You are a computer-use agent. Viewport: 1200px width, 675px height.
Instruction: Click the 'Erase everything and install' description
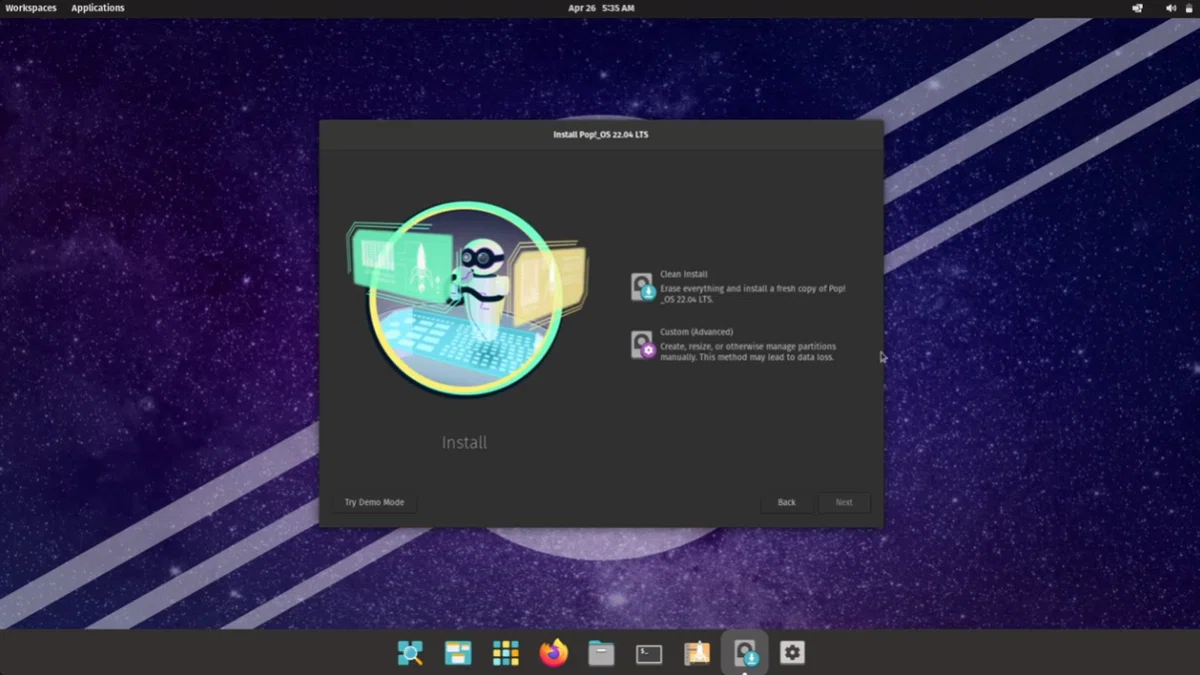click(753, 294)
